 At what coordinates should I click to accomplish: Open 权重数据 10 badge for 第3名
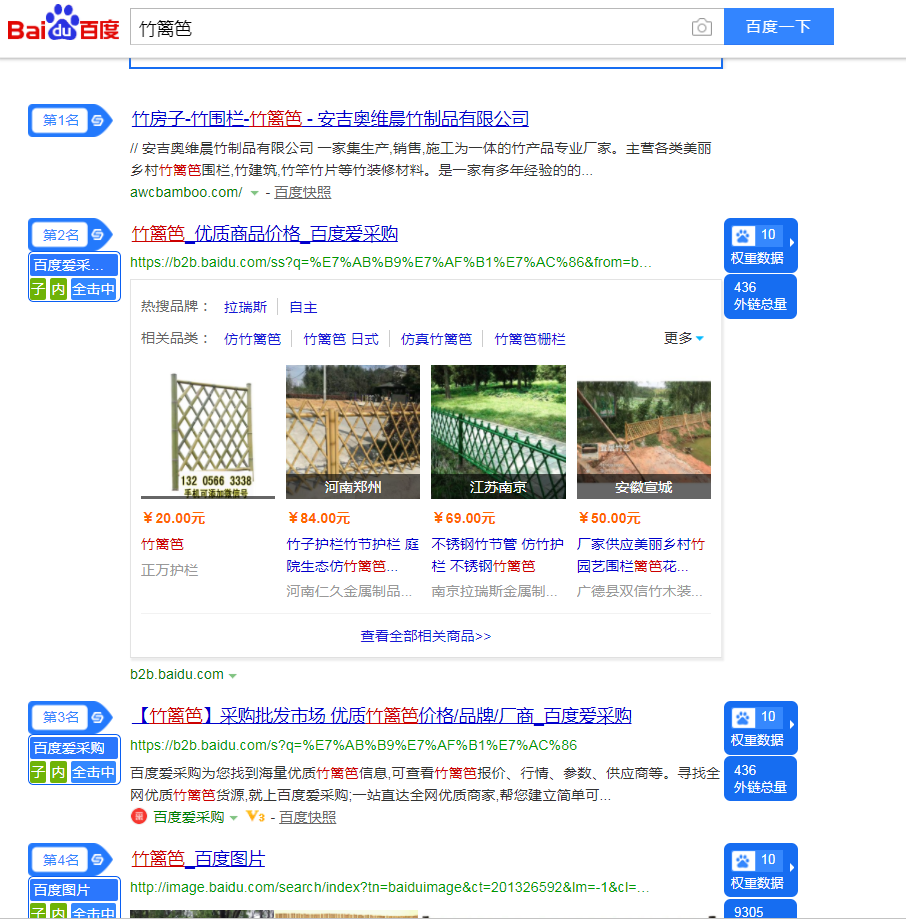pos(760,728)
